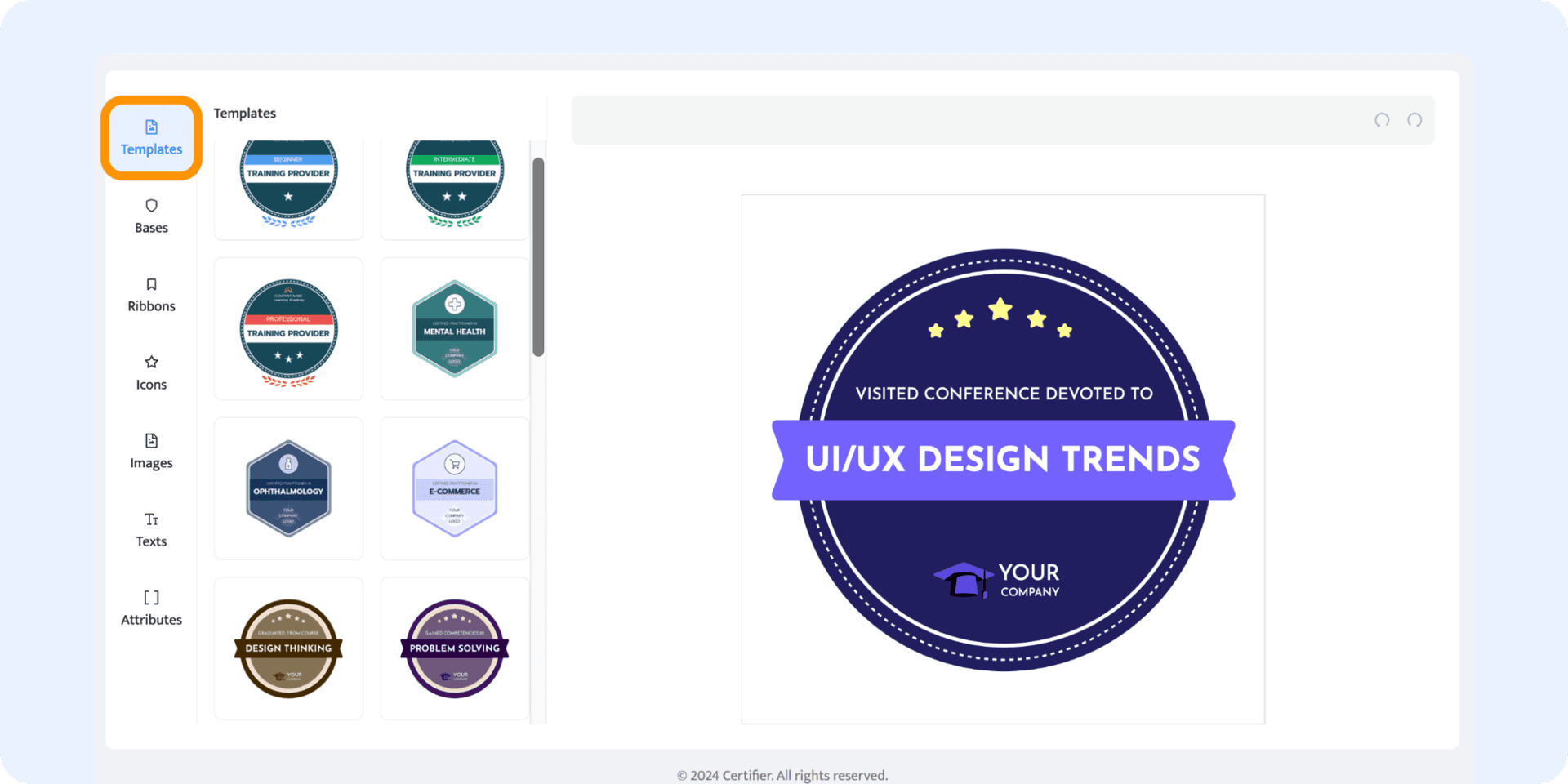Image resolution: width=1568 pixels, height=784 pixels.
Task: Choose the Problem Solving badge template
Action: point(455,648)
